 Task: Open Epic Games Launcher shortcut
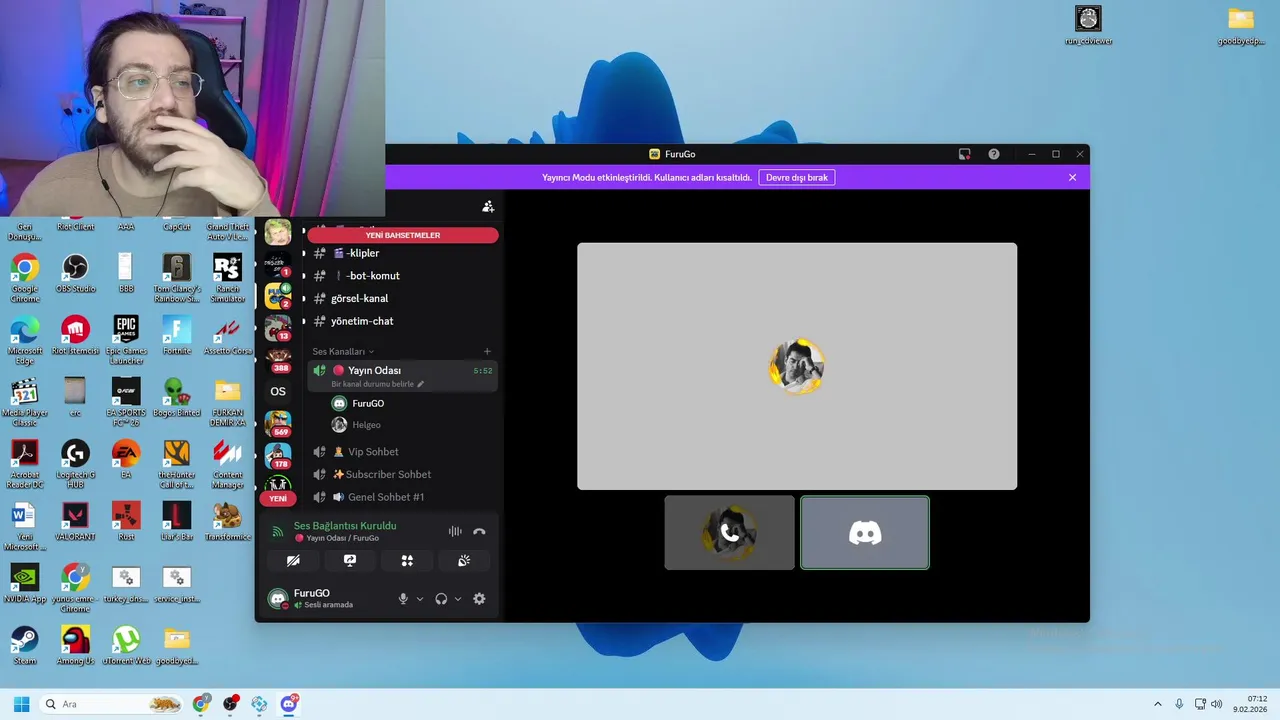tap(126, 340)
